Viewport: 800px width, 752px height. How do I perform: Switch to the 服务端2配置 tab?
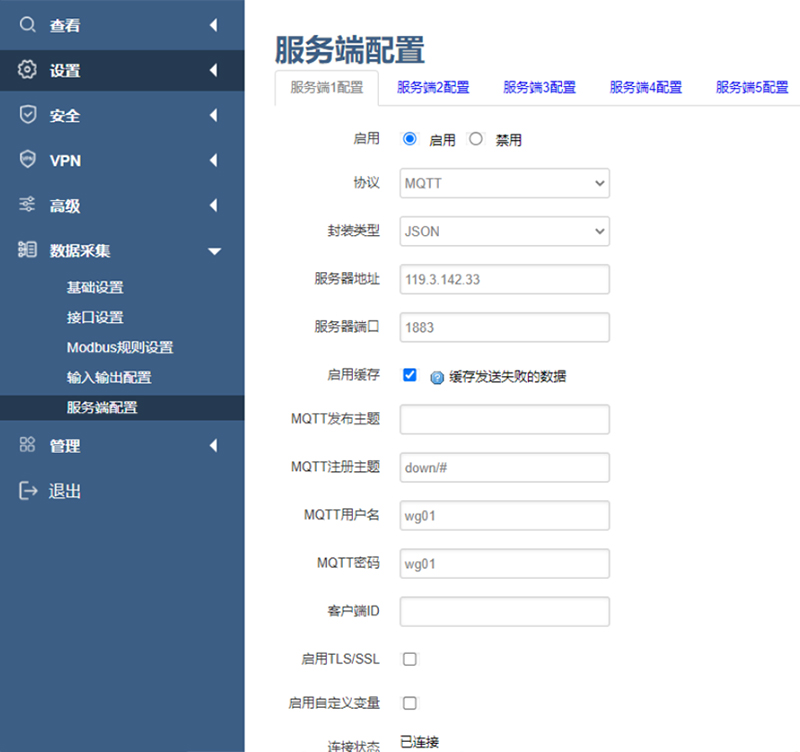(433, 87)
